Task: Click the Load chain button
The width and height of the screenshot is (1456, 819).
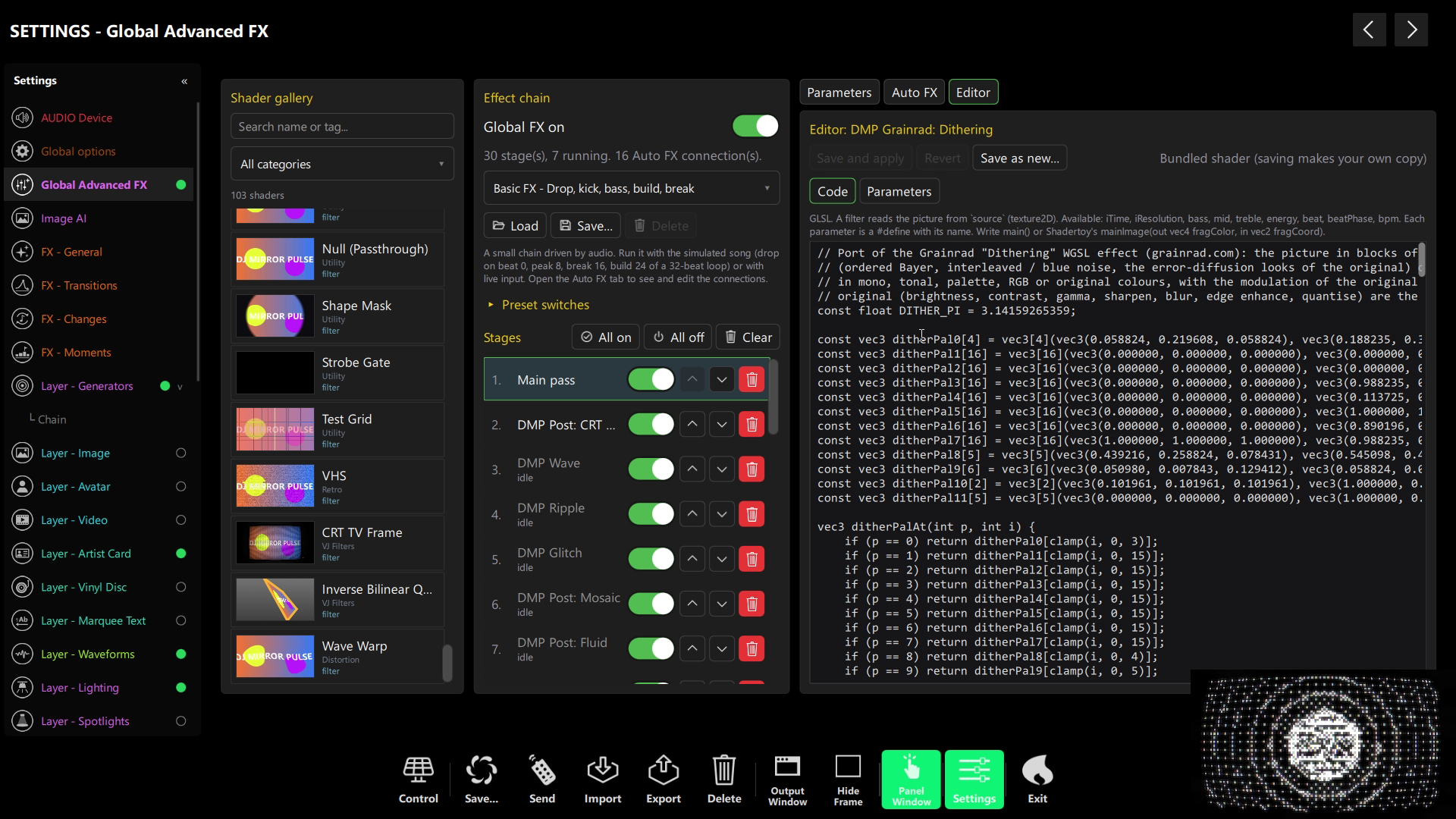Action: pos(515,226)
